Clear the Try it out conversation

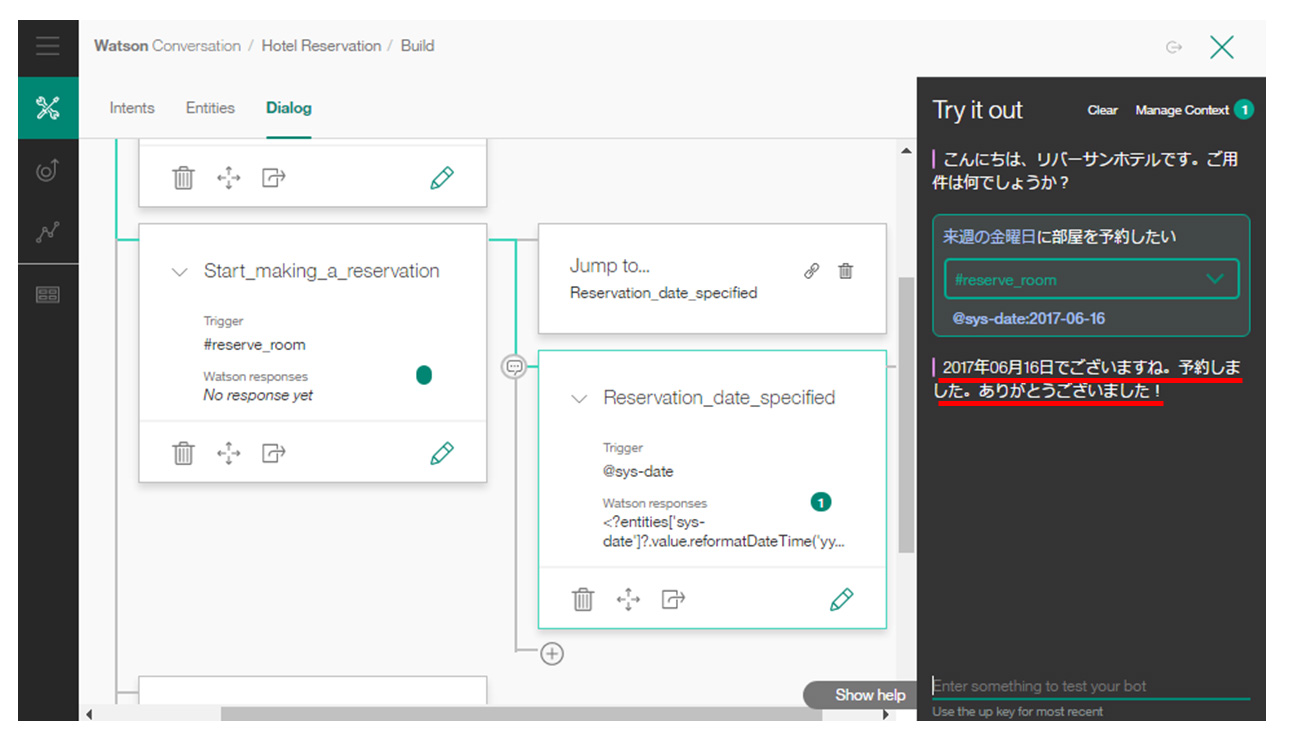(1102, 110)
